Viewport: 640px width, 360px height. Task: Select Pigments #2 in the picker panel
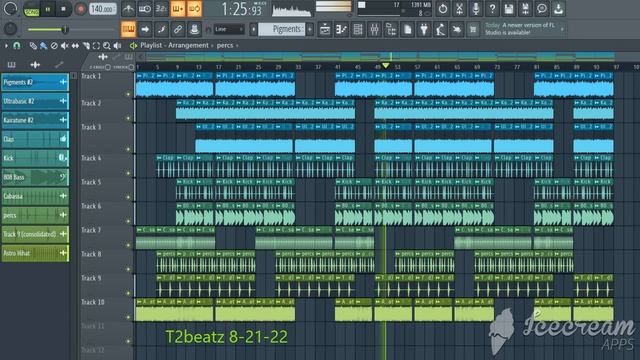click(x=35, y=82)
